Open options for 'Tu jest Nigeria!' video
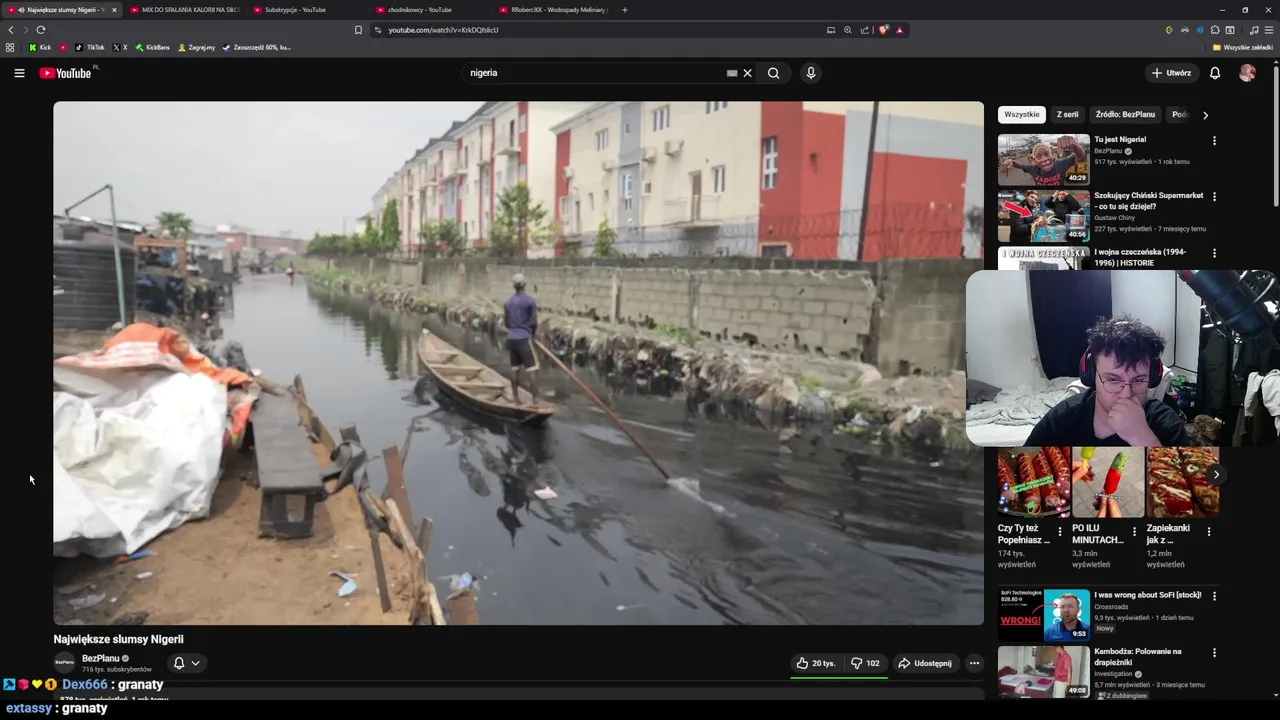1280x720 pixels. 1215,141
